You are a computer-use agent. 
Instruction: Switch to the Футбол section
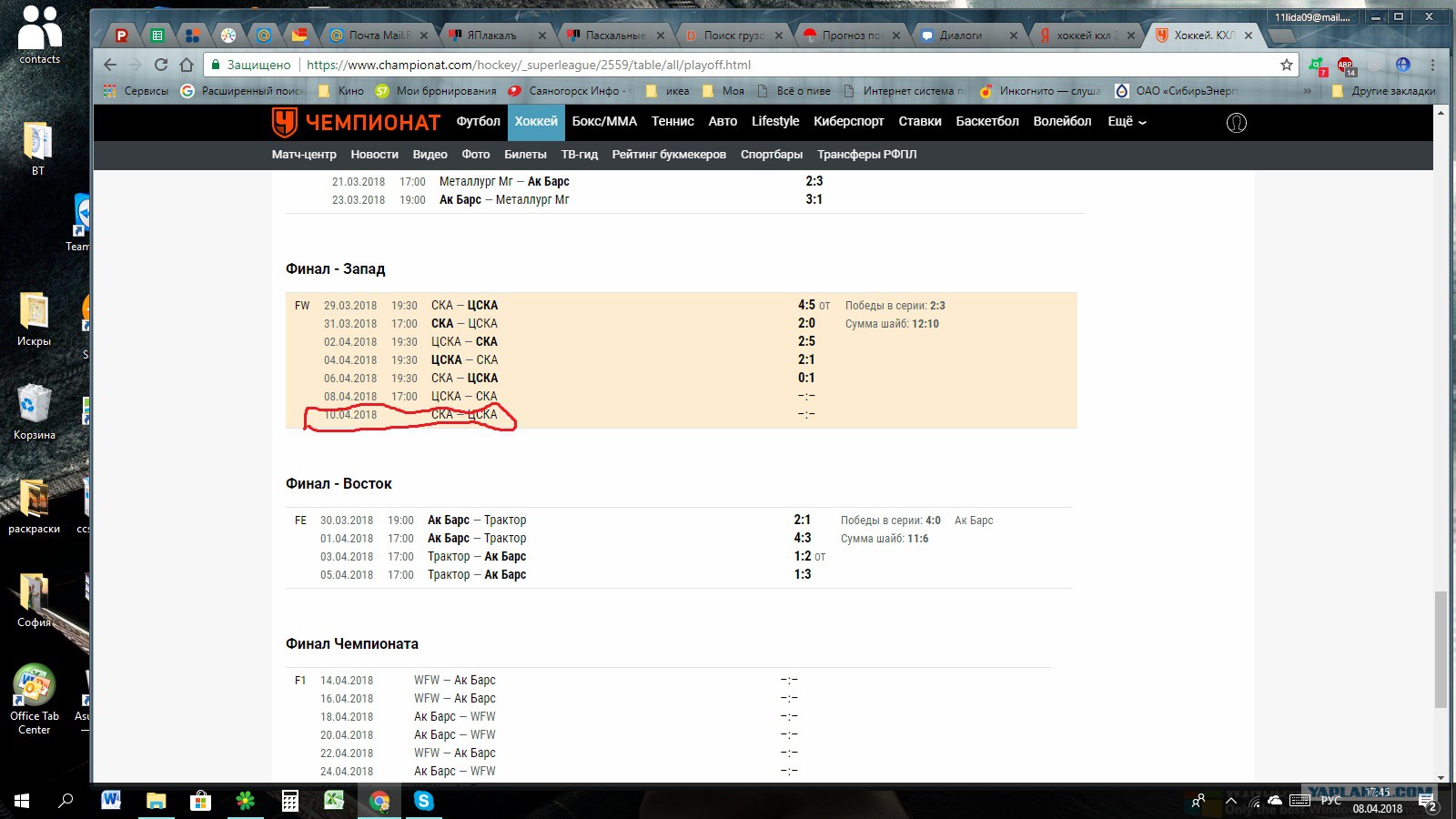(479, 121)
